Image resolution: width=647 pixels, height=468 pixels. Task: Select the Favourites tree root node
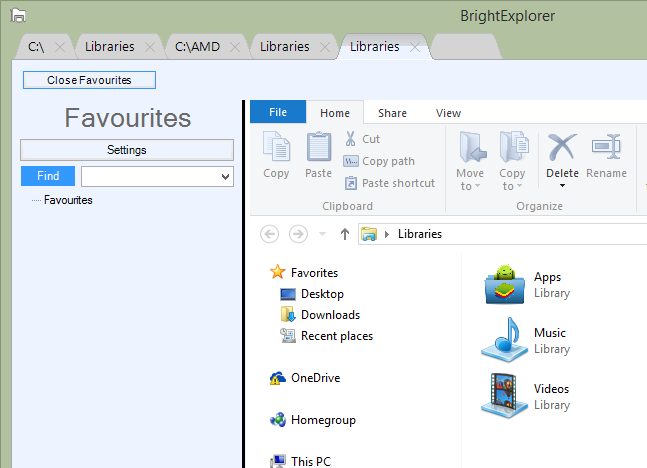[68, 200]
